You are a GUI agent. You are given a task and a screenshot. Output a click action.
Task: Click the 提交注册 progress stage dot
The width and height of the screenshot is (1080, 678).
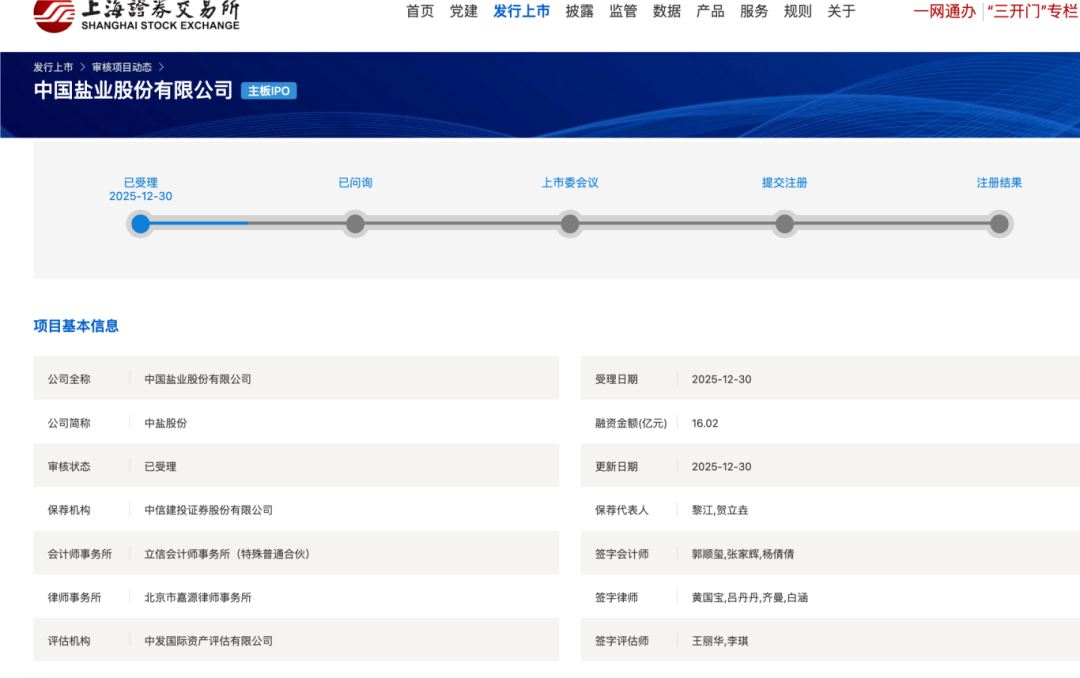tap(785, 224)
